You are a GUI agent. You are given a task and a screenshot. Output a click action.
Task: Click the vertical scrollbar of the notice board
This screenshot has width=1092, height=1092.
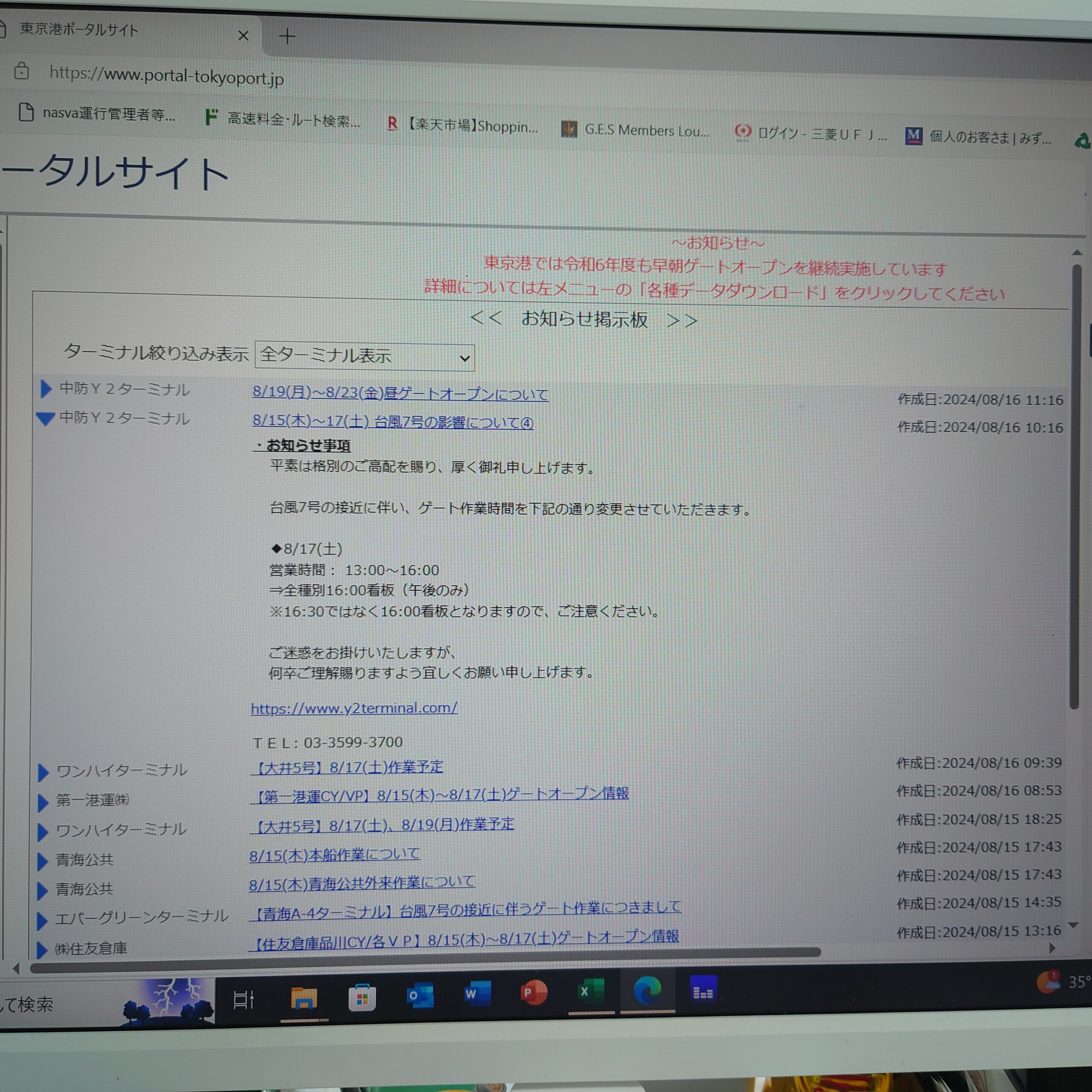point(1074,486)
